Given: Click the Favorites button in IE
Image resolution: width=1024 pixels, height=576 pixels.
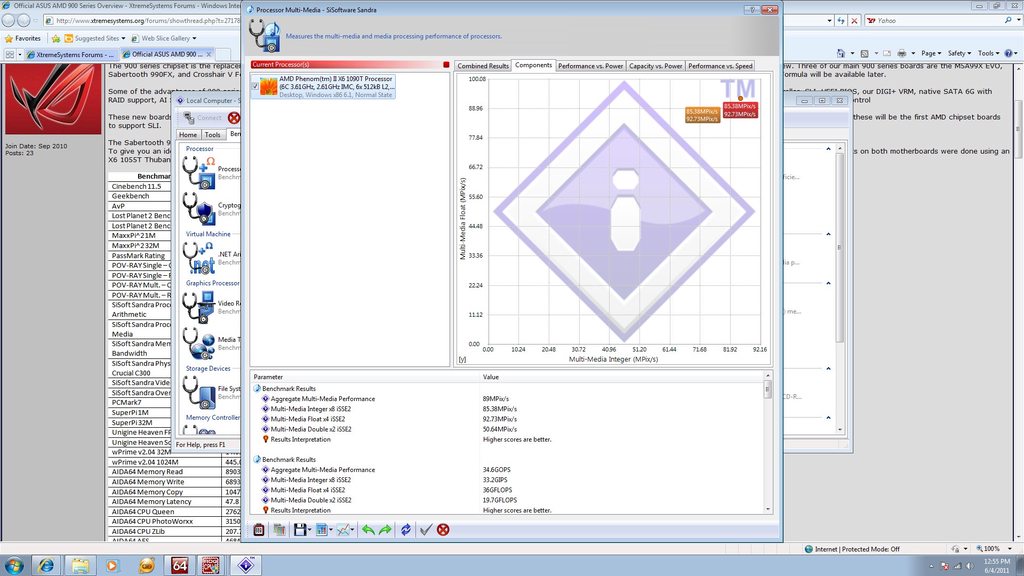Looking at the screenshot, I should 24,39.
